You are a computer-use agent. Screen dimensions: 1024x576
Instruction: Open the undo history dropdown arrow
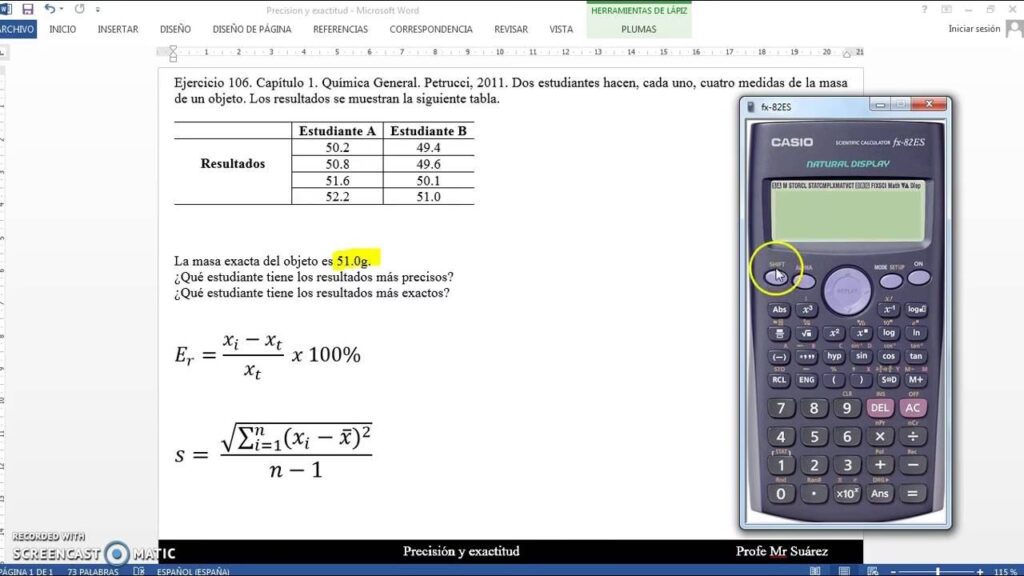click(x=61, y=9)
